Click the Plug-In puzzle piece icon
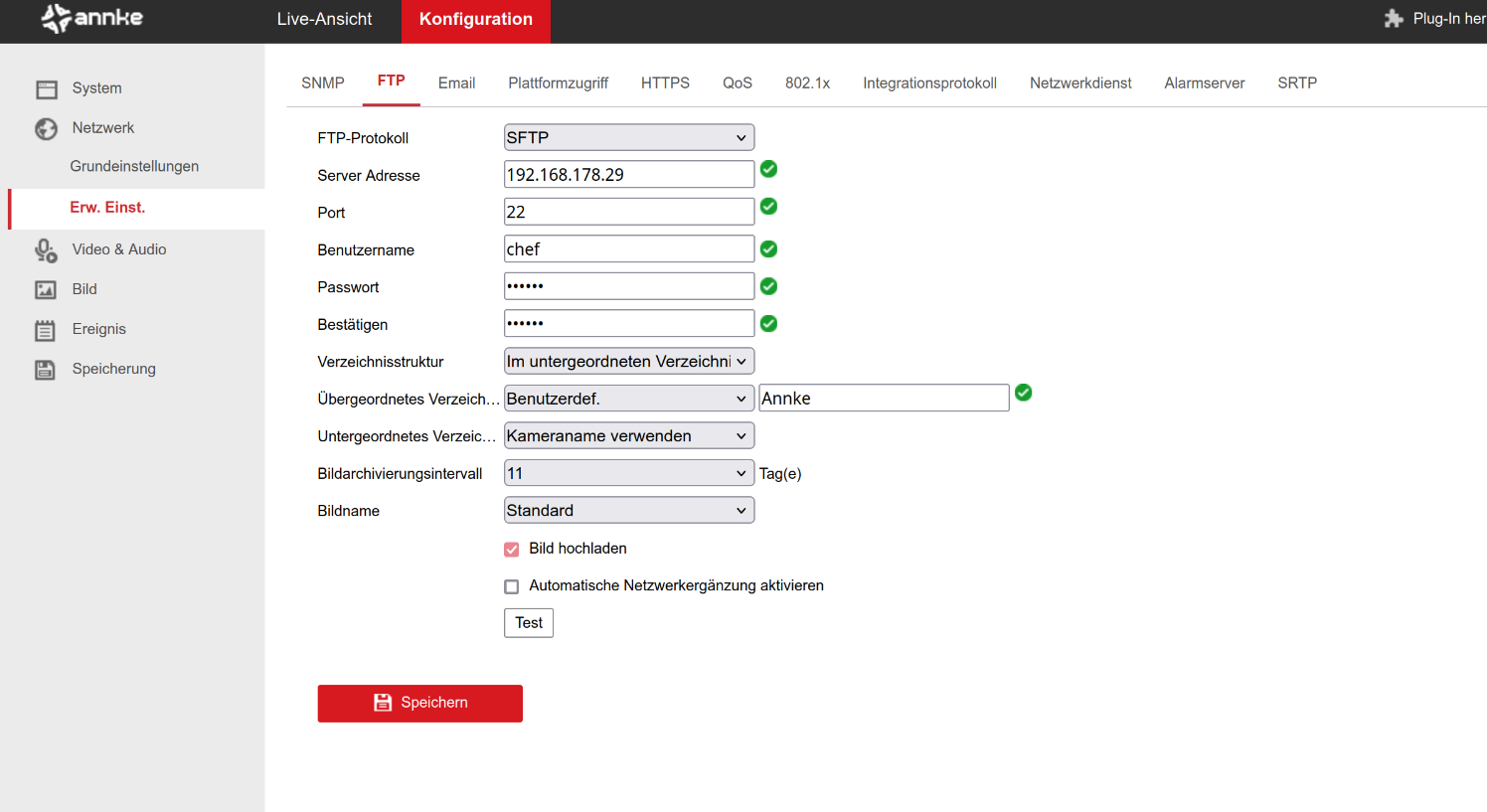This screenshot has height=812, width=1487. [1394, 19]
